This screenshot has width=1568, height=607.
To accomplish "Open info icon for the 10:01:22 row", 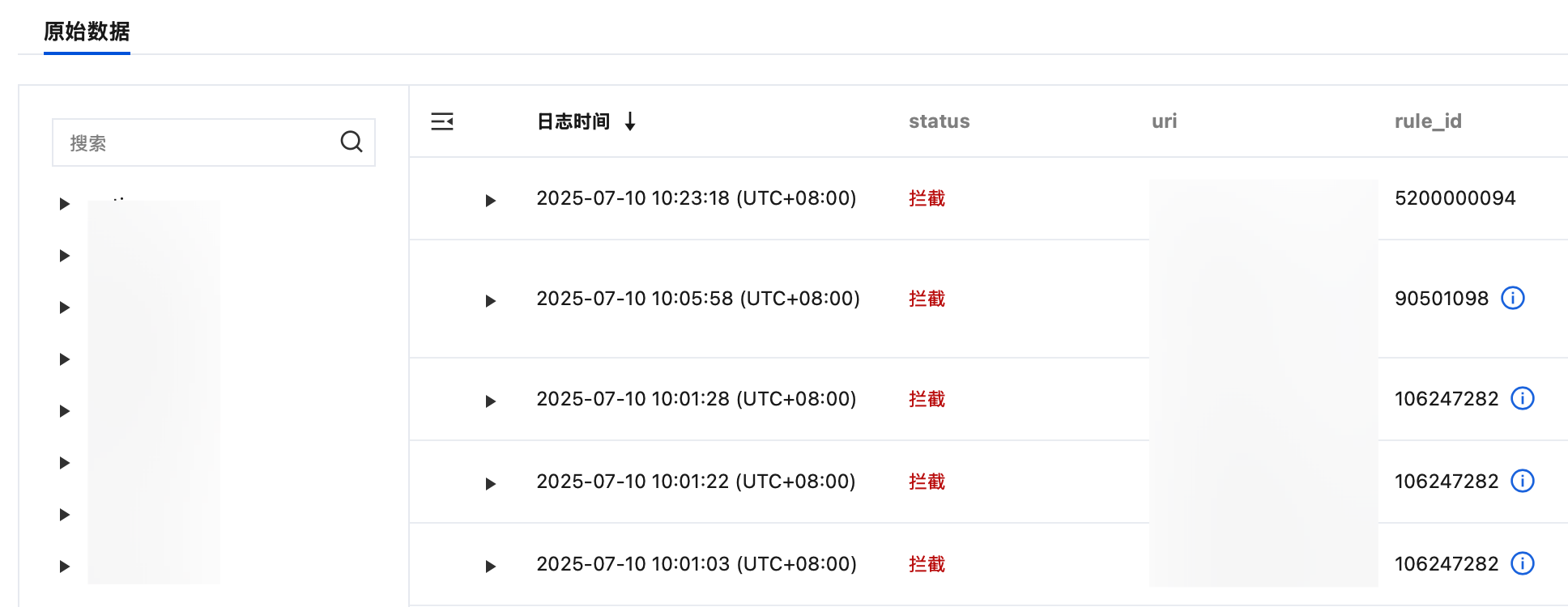I will pyautogui.click(x=1522, y=481).
